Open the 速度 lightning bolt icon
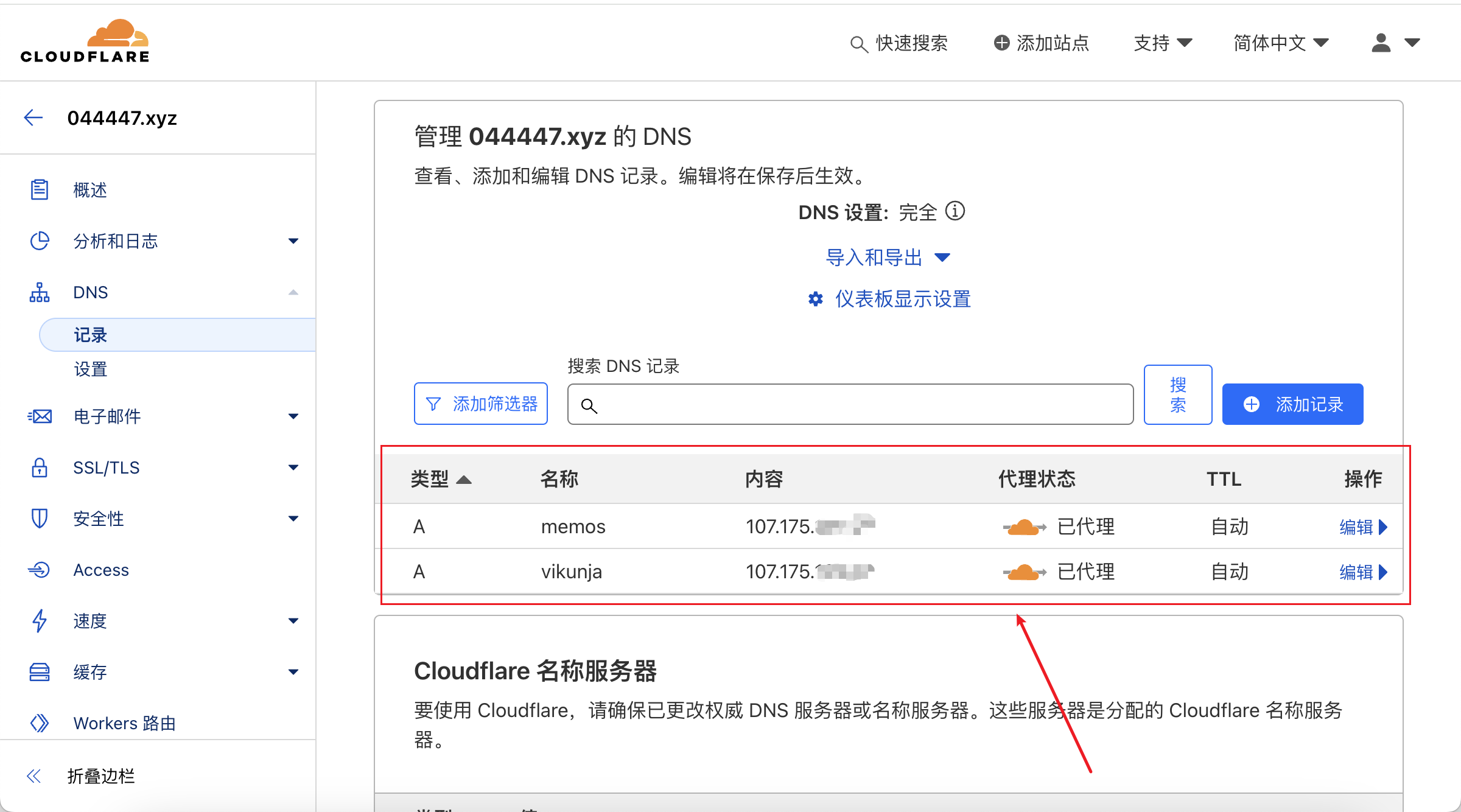This screenshot has width=1461, height=812. [39, 621]
